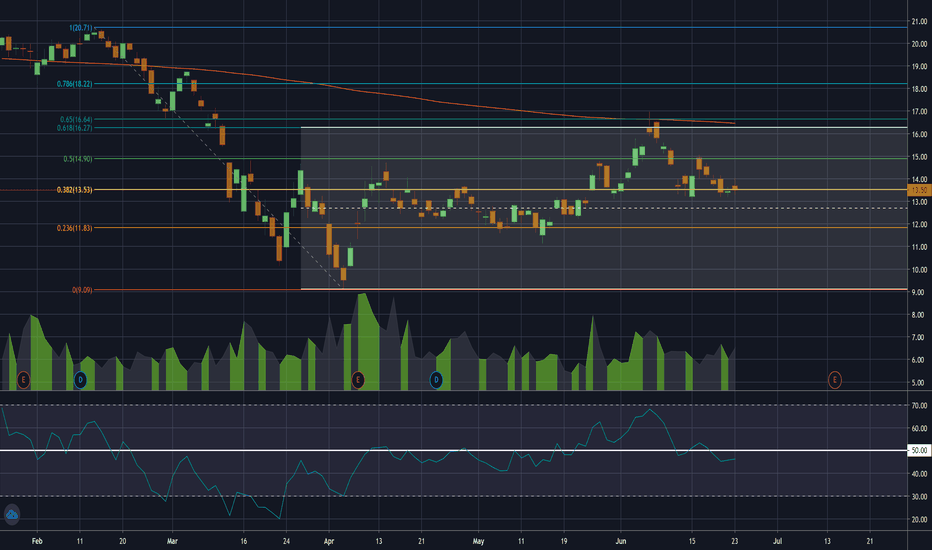Click the Jun label on time axis
Viewport: 932px width, 550px height.
[621, 541]
